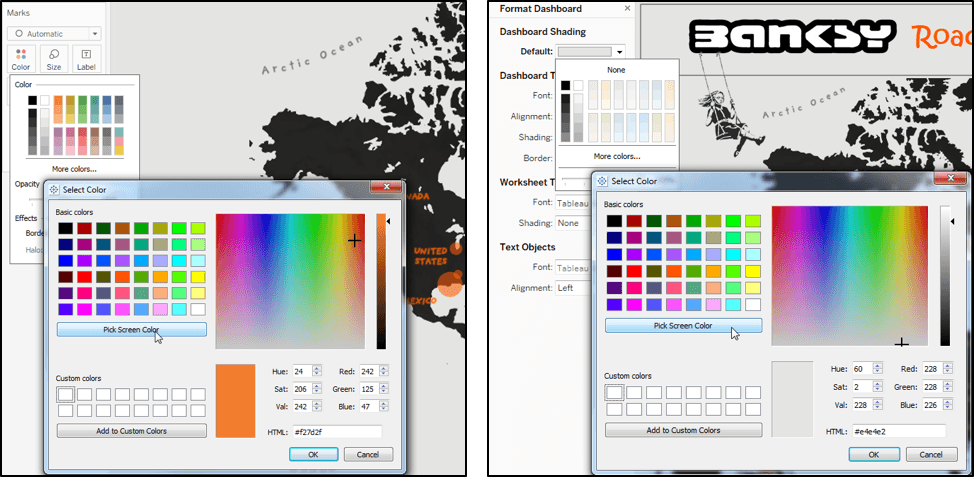
Task: Cancel the #e4e4e2 Select Color dialog
Action: pyautogui.click(x=931, y=454)
